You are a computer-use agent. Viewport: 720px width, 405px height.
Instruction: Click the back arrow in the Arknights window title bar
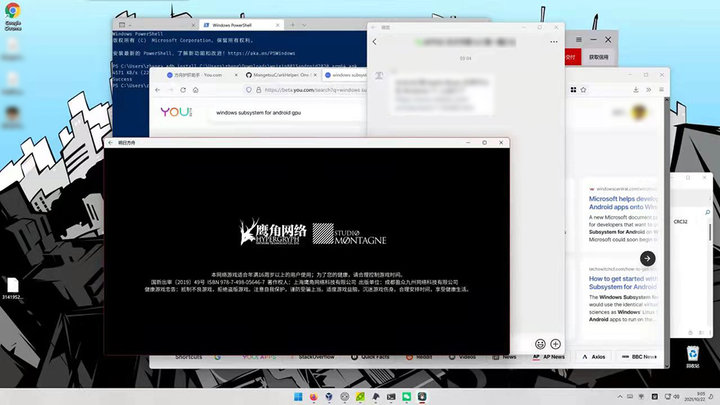(111, 143)
